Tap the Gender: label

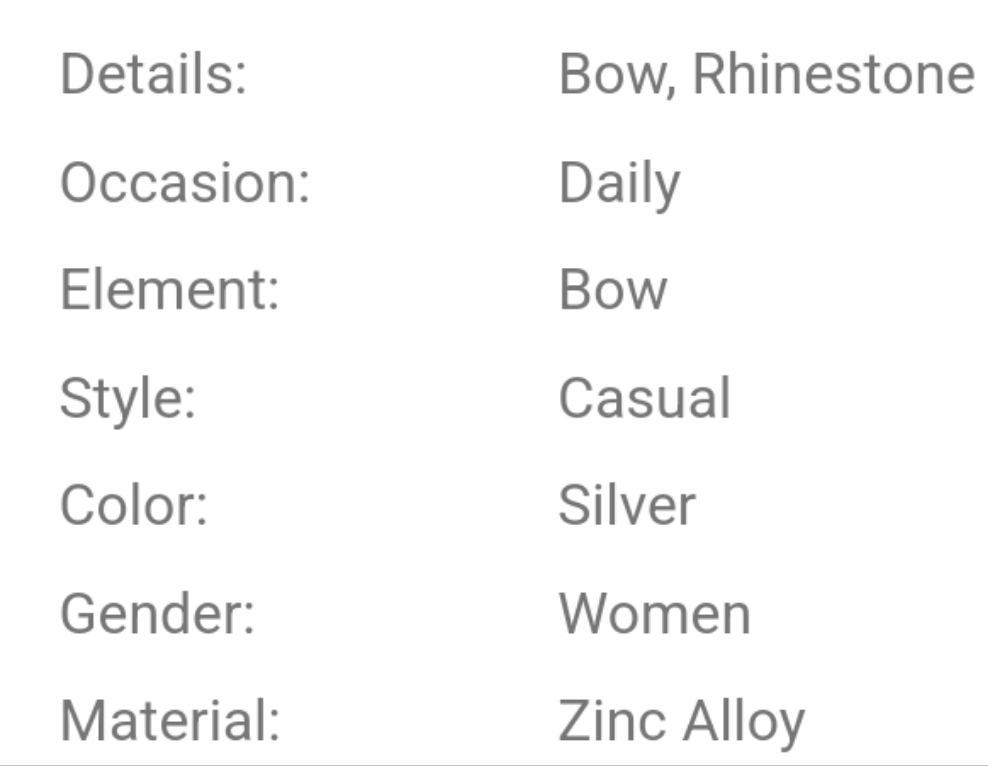(x=157, y=614)
